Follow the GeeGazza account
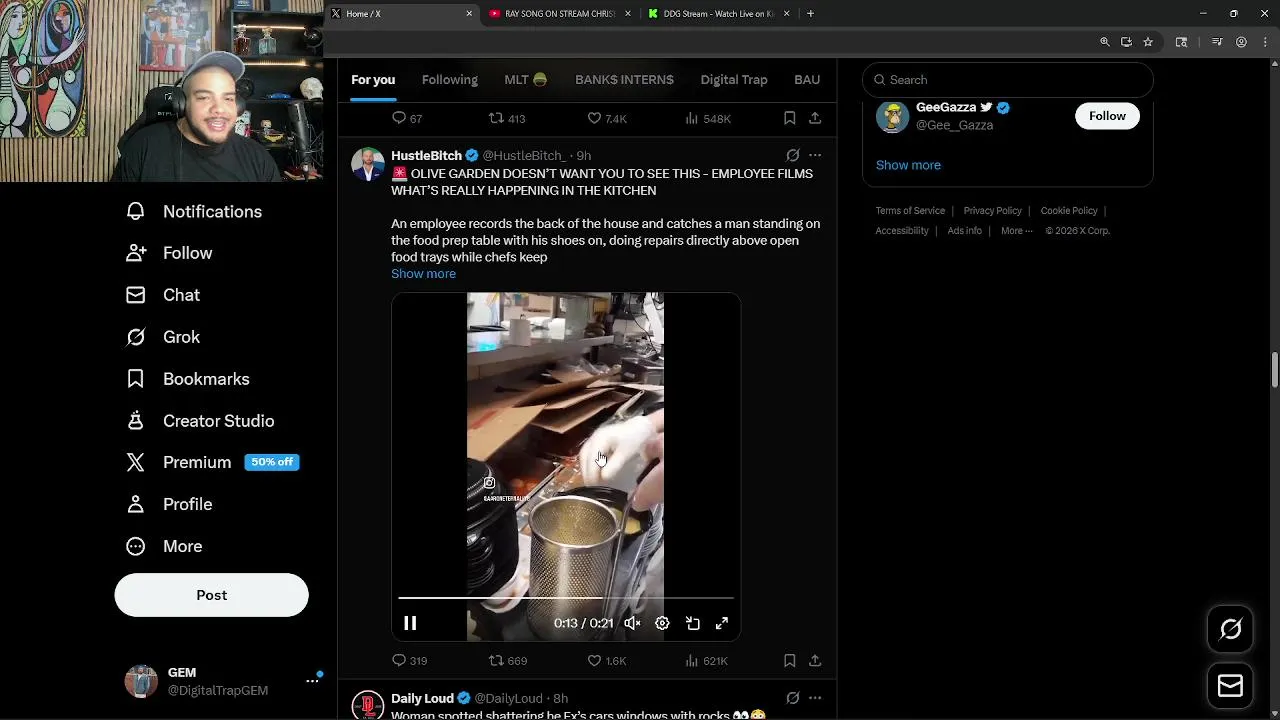The height and width of the screenshot is (720, 1280). (x=1107, y=116)
